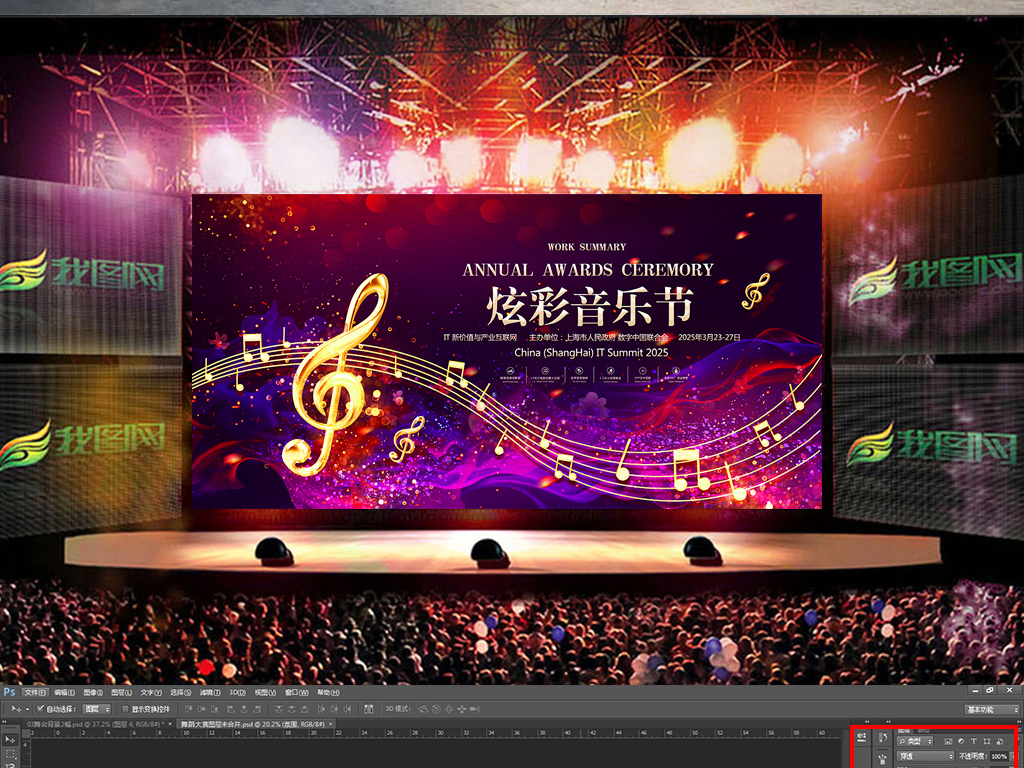Toggle the layer filtering switch in Layers panel
Screen dimensions: 1024x768
[x=1018, y=741]
